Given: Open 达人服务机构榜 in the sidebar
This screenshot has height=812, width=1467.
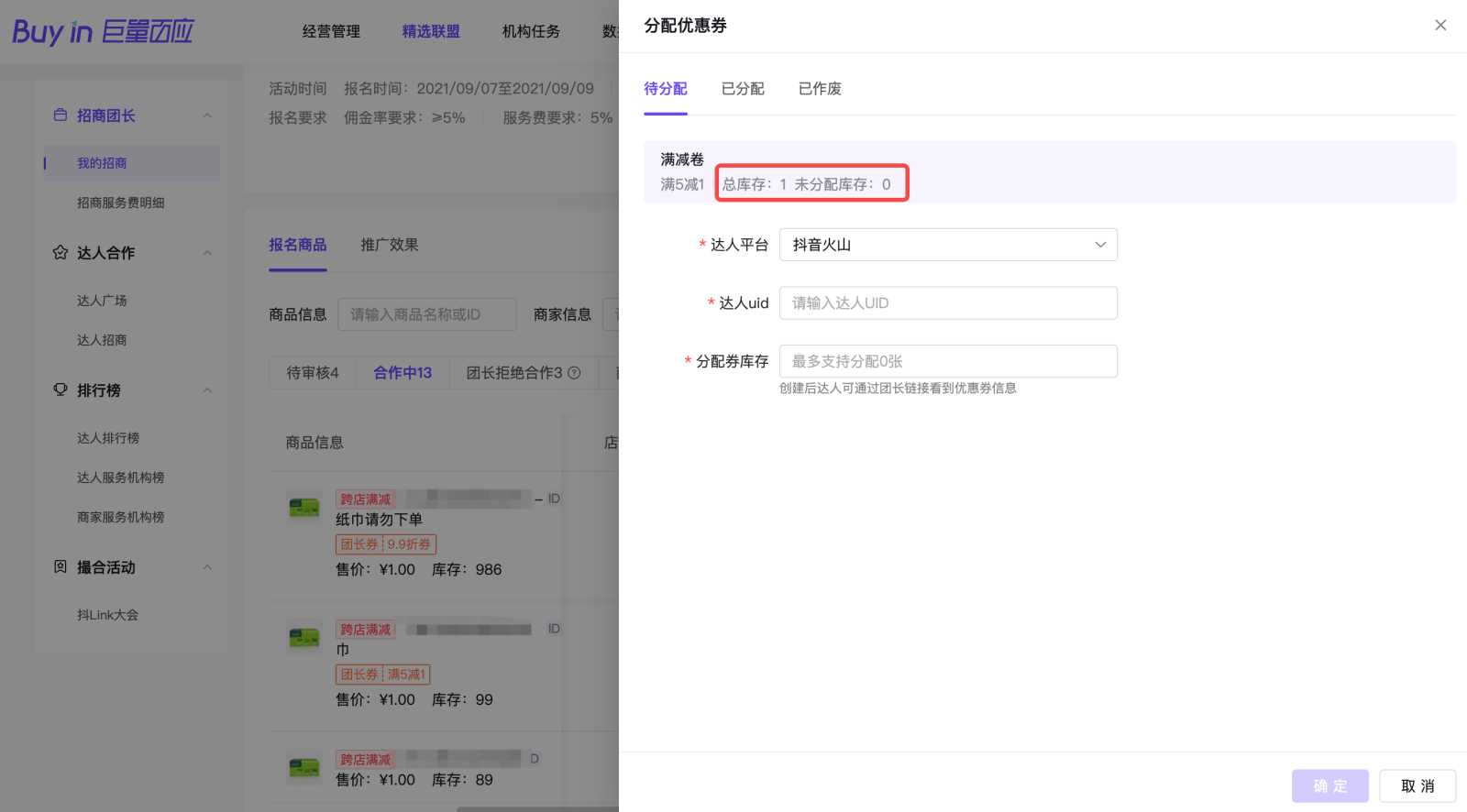Looking at the screenshot, I should point(121,477).
